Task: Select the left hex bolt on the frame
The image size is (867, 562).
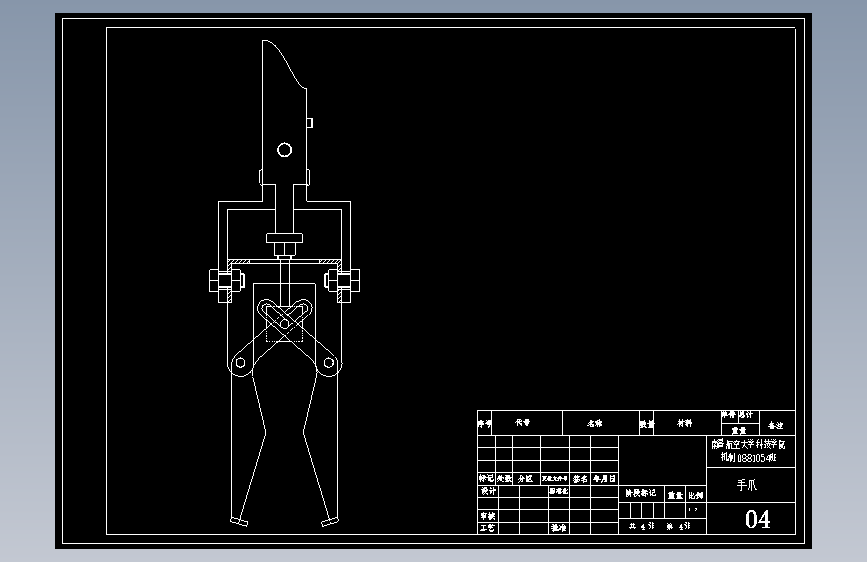Action: [x=226, y=282]
